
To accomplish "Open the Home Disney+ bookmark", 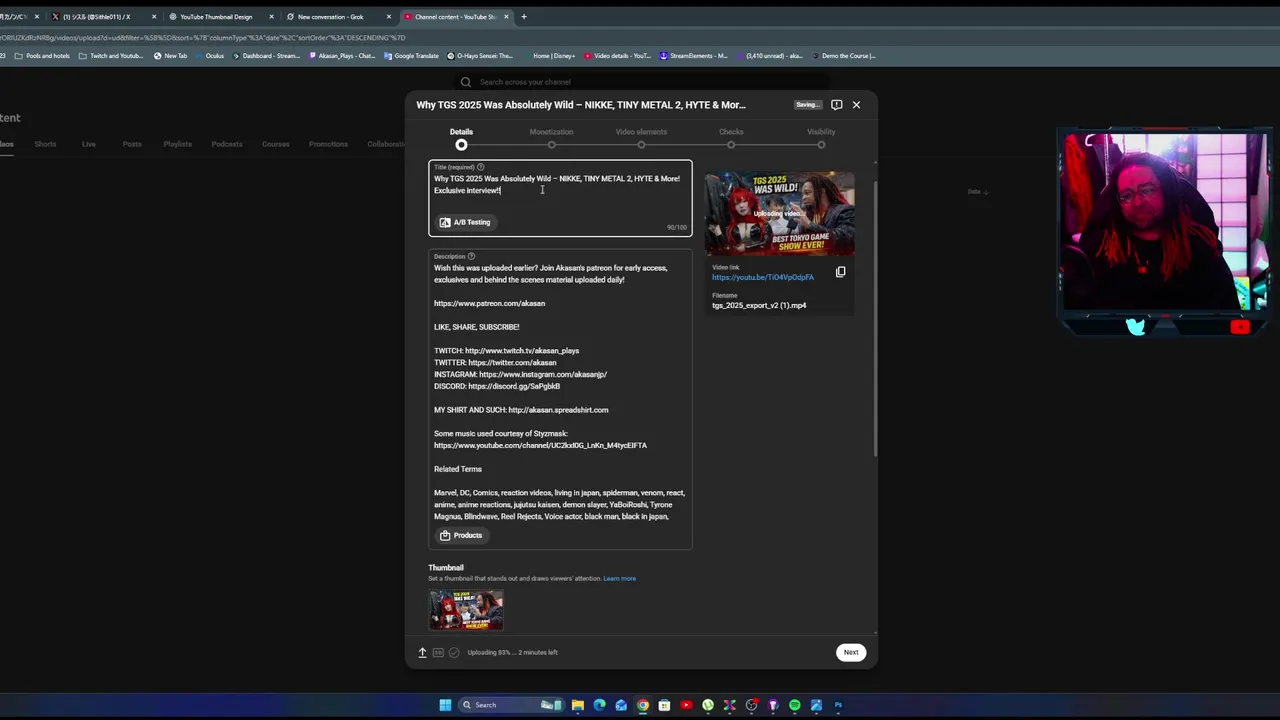I will pyautogui.click(x=548, y=56).
